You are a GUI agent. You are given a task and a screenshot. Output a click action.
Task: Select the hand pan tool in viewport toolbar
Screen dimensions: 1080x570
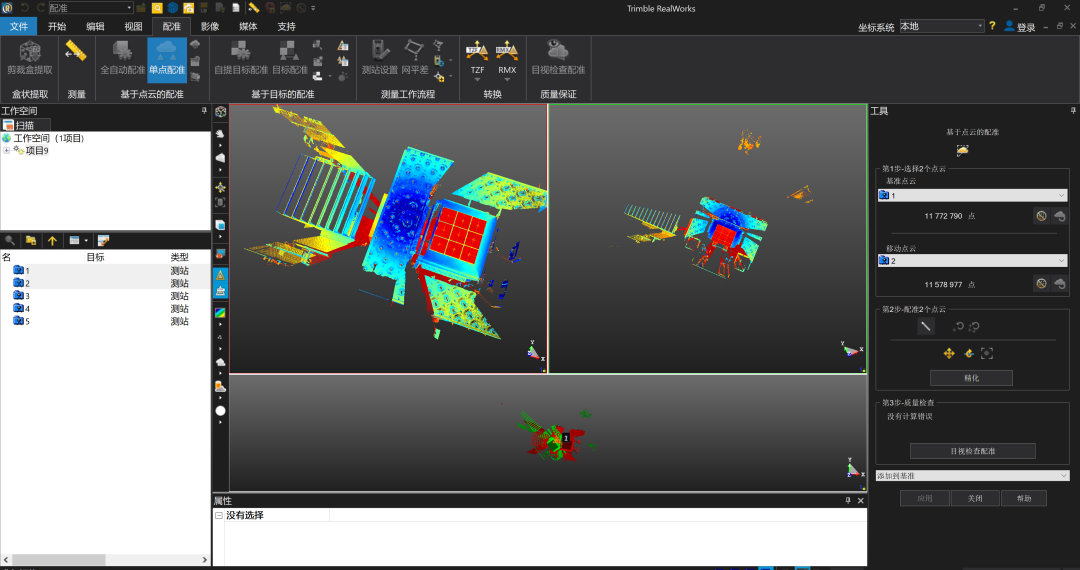[220, 134]
